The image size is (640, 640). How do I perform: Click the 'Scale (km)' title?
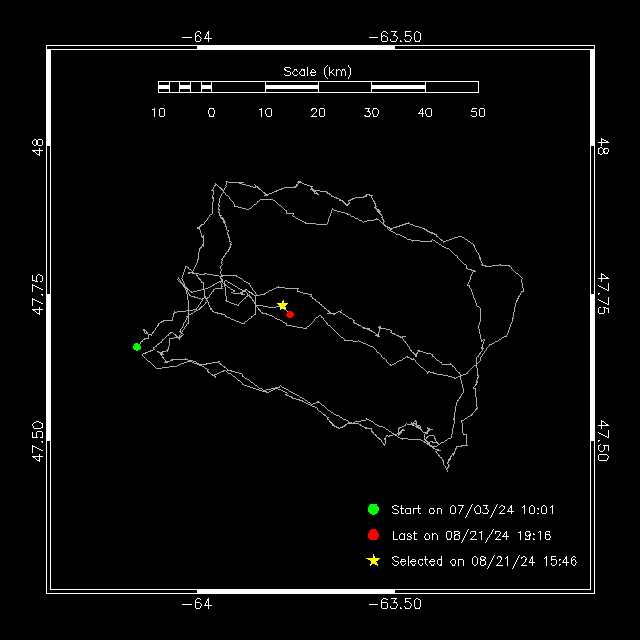[318, 72]
